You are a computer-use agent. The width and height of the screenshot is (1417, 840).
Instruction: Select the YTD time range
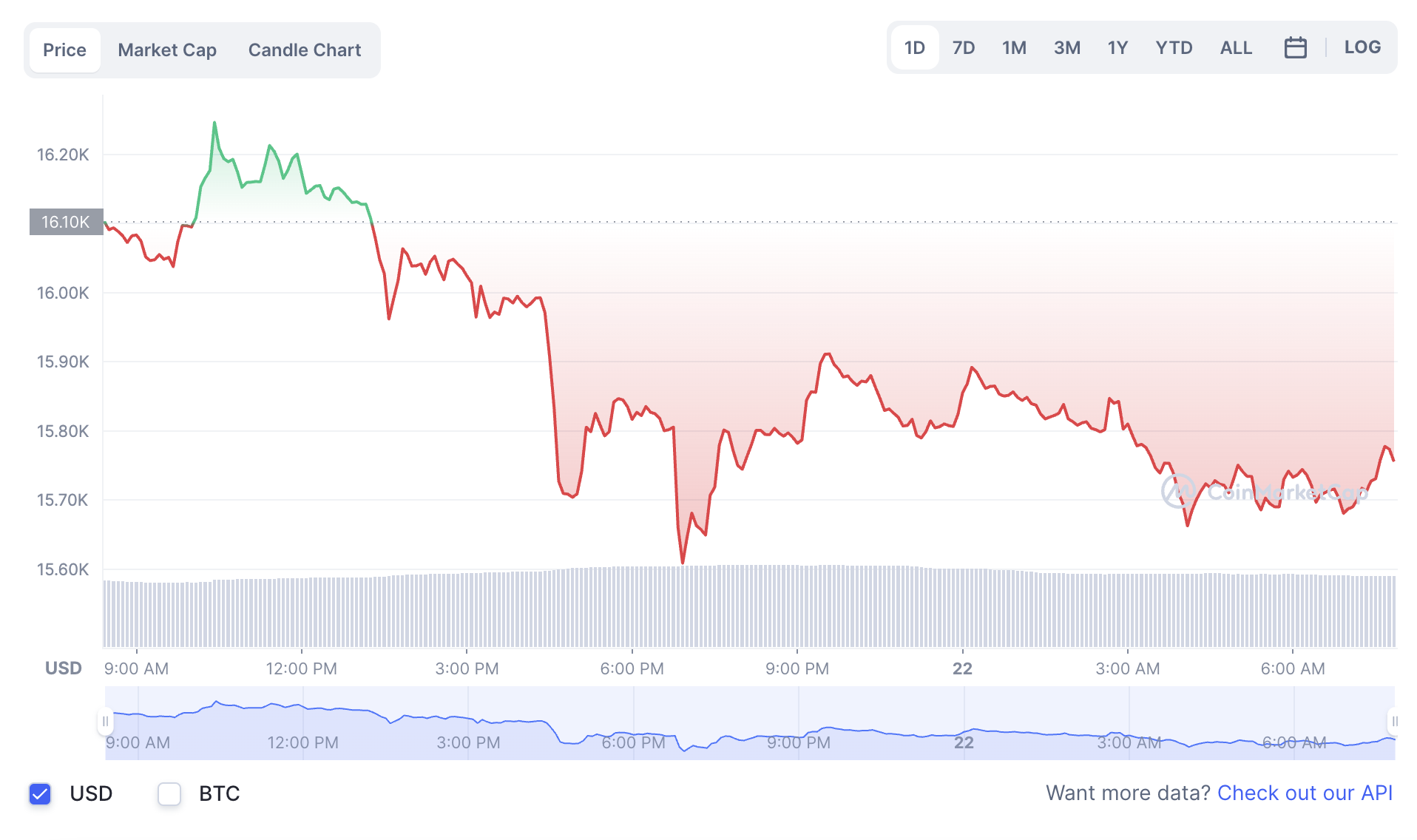point(1174,47)
